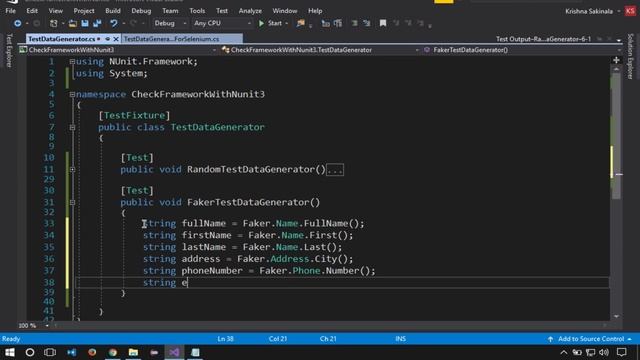Open the File menu
This screenshot has width=640, height=360.
tap(11, 11)
